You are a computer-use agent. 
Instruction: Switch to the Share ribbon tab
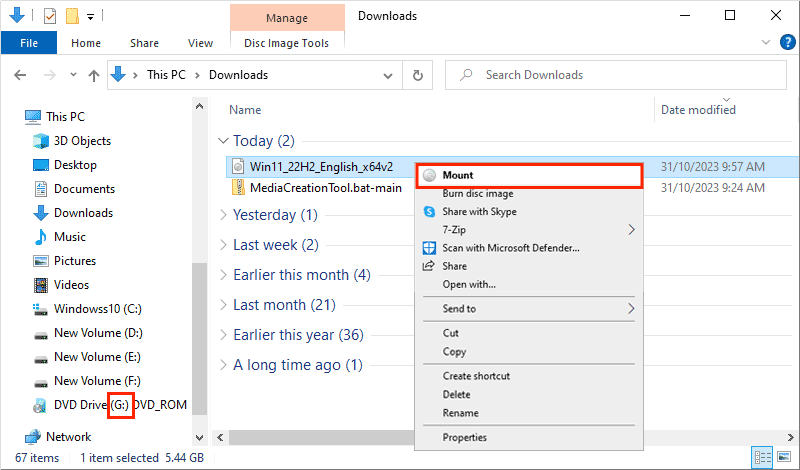point(144,43)
